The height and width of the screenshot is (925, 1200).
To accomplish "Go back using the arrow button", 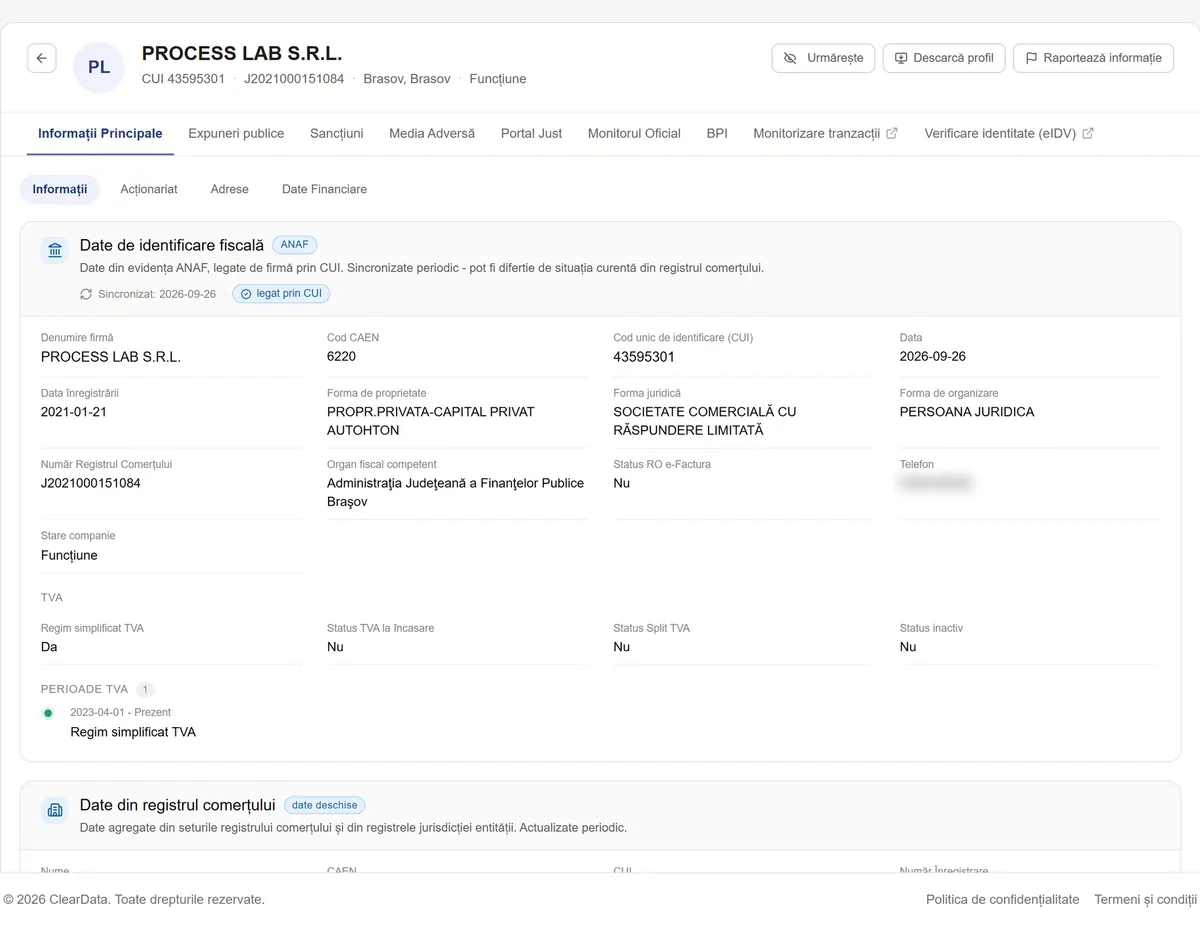I will [41, 58].
